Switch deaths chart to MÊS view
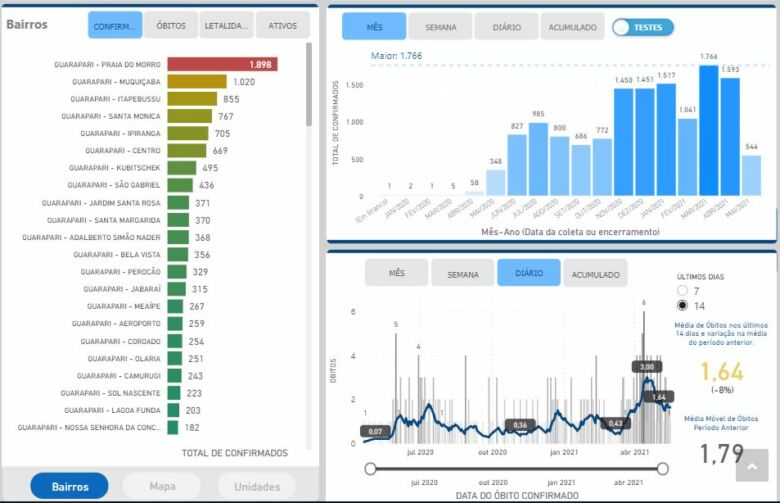The height and width of the screenshot is (503, 780). point(396,273)
